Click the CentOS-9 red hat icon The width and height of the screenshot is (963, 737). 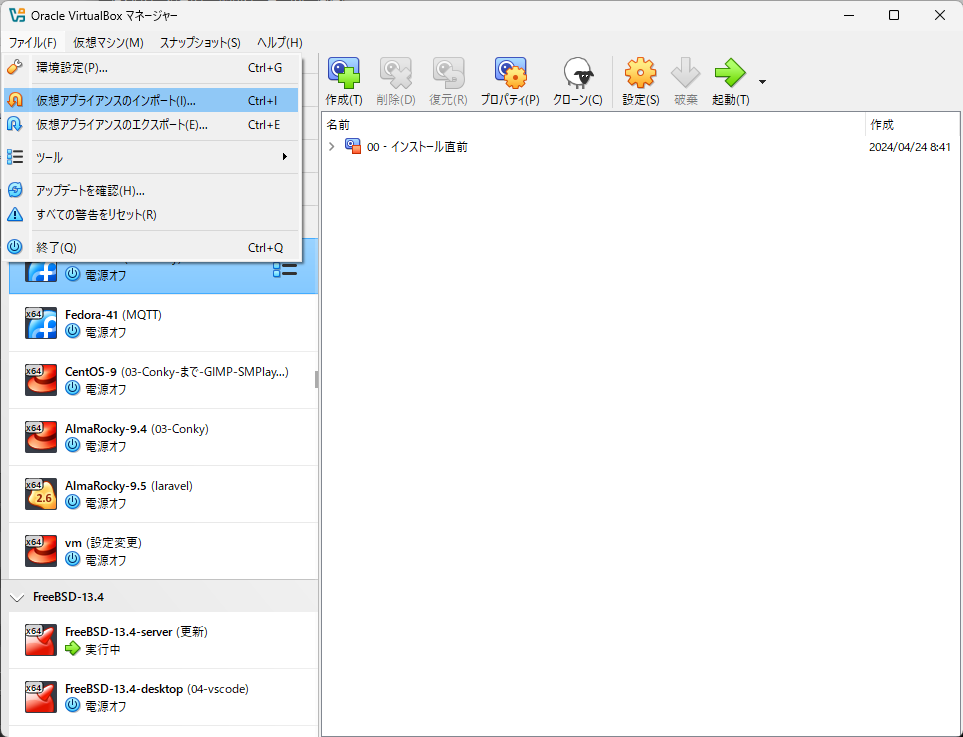(x=41, y=380)
